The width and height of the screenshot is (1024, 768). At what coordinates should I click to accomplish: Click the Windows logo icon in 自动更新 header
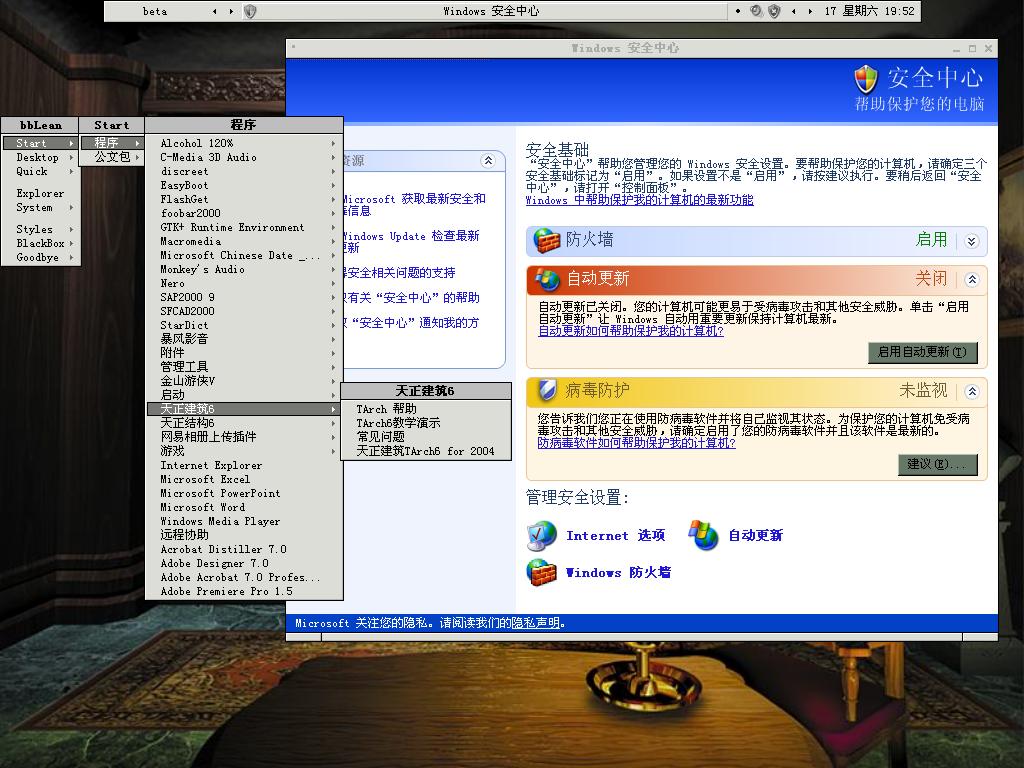[x=547, y=279]
